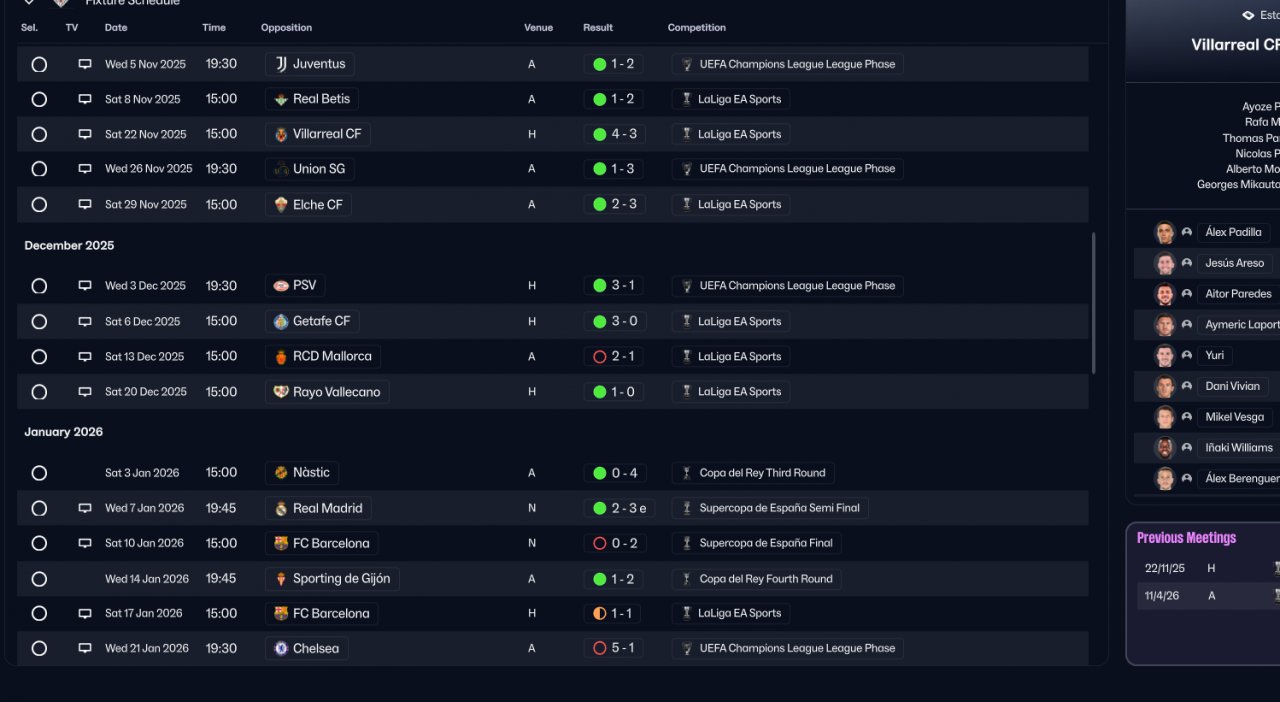This screenshot has width=1280, height=702.
Task: Click Iñaki Williams' player portrait
Action: 1164,448
